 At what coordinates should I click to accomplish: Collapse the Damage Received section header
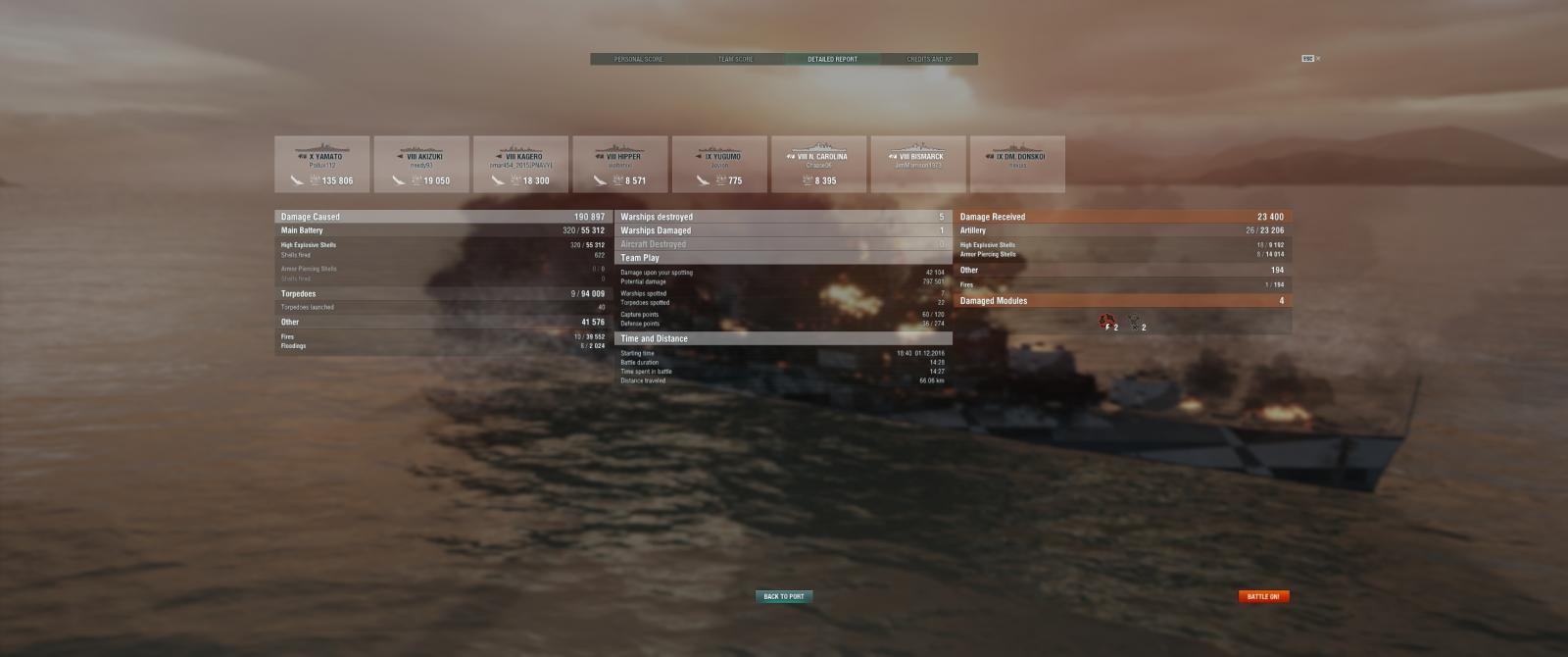1122,217
